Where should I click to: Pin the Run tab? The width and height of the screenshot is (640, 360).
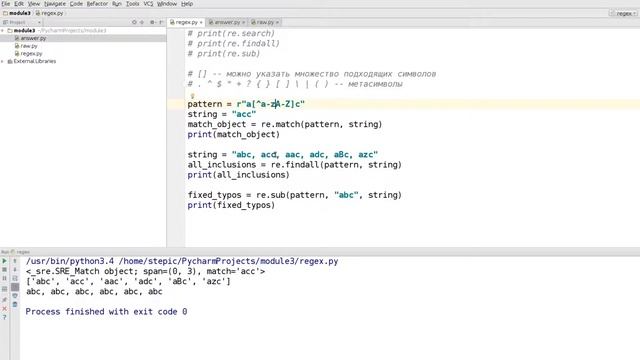click(x=4, y=300)
